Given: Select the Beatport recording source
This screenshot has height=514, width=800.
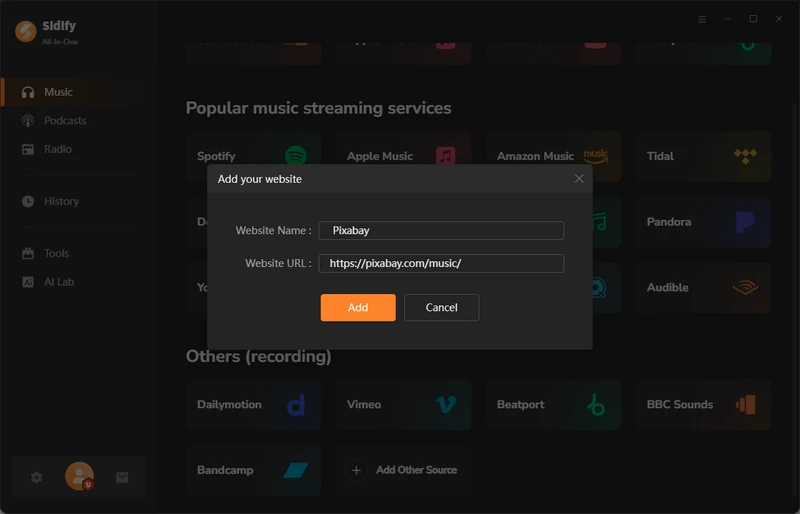Looking at the screenshot, I should click(x=554, y=404).
